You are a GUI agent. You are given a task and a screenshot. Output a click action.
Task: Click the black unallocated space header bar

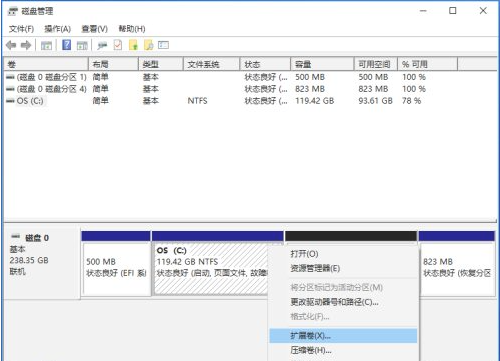[351, 236]
